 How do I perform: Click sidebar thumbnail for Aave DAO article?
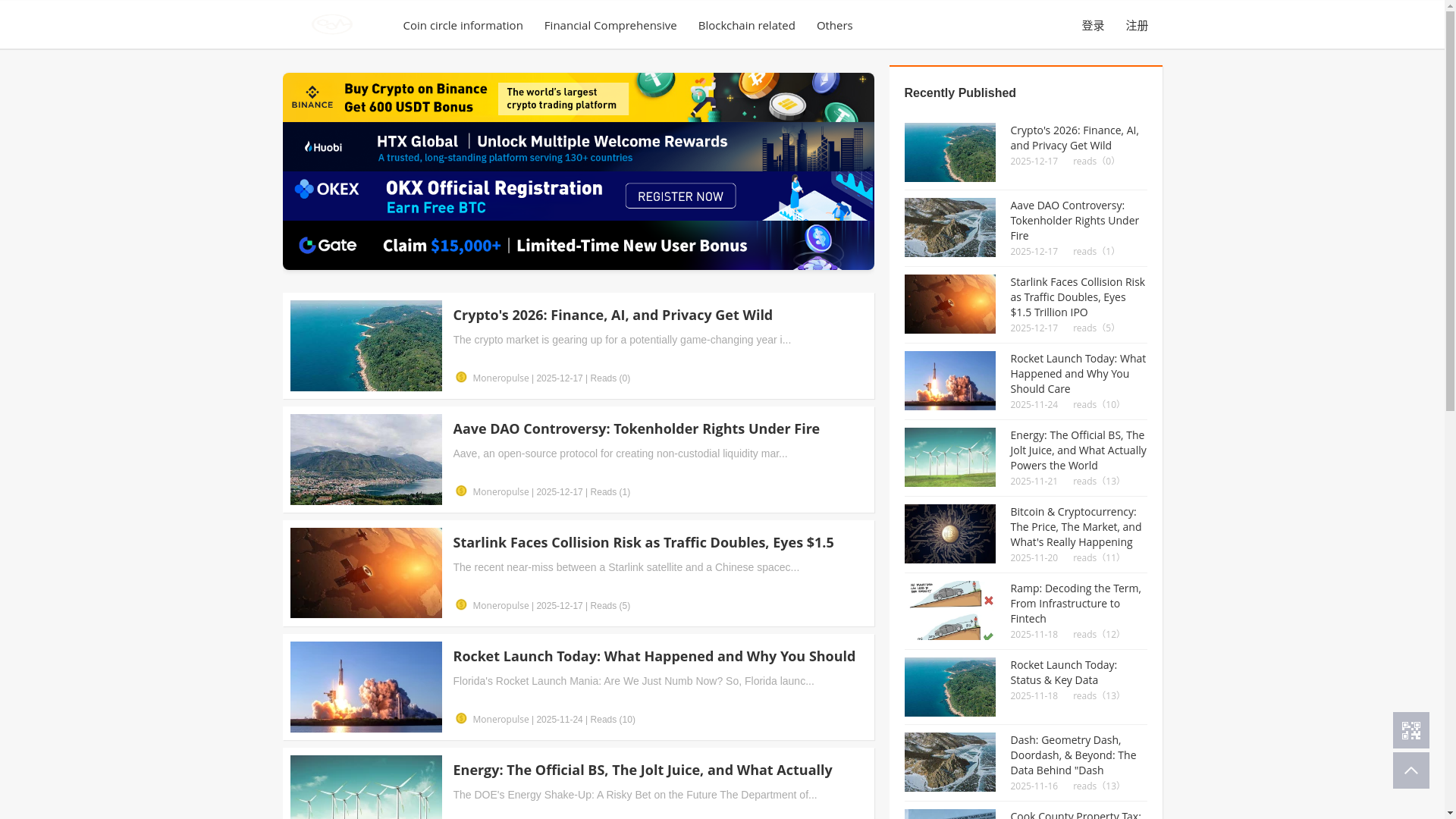click(x=949, y=227)
